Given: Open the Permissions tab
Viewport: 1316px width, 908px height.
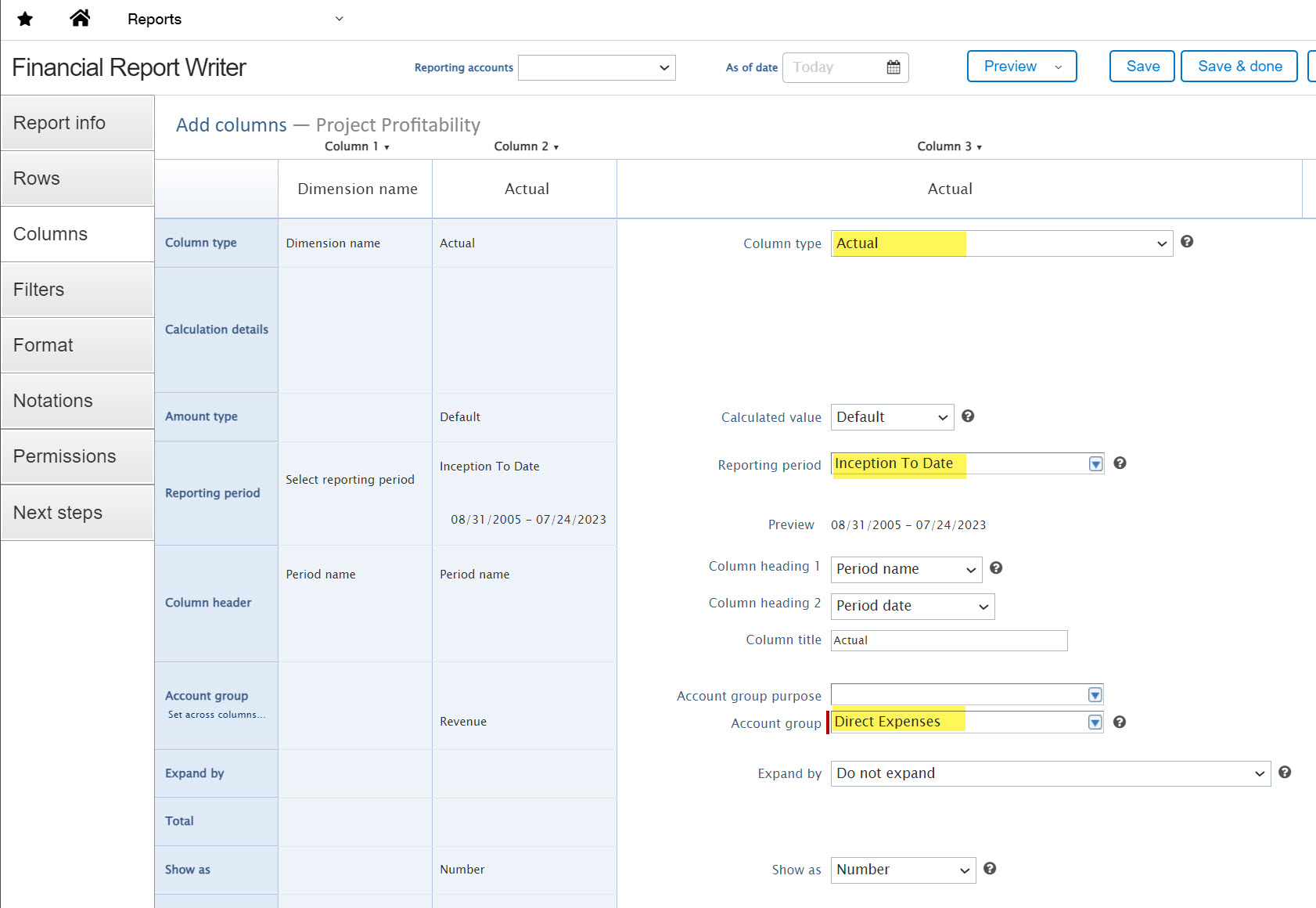Looking at the screenshot, I should (77, 456).
